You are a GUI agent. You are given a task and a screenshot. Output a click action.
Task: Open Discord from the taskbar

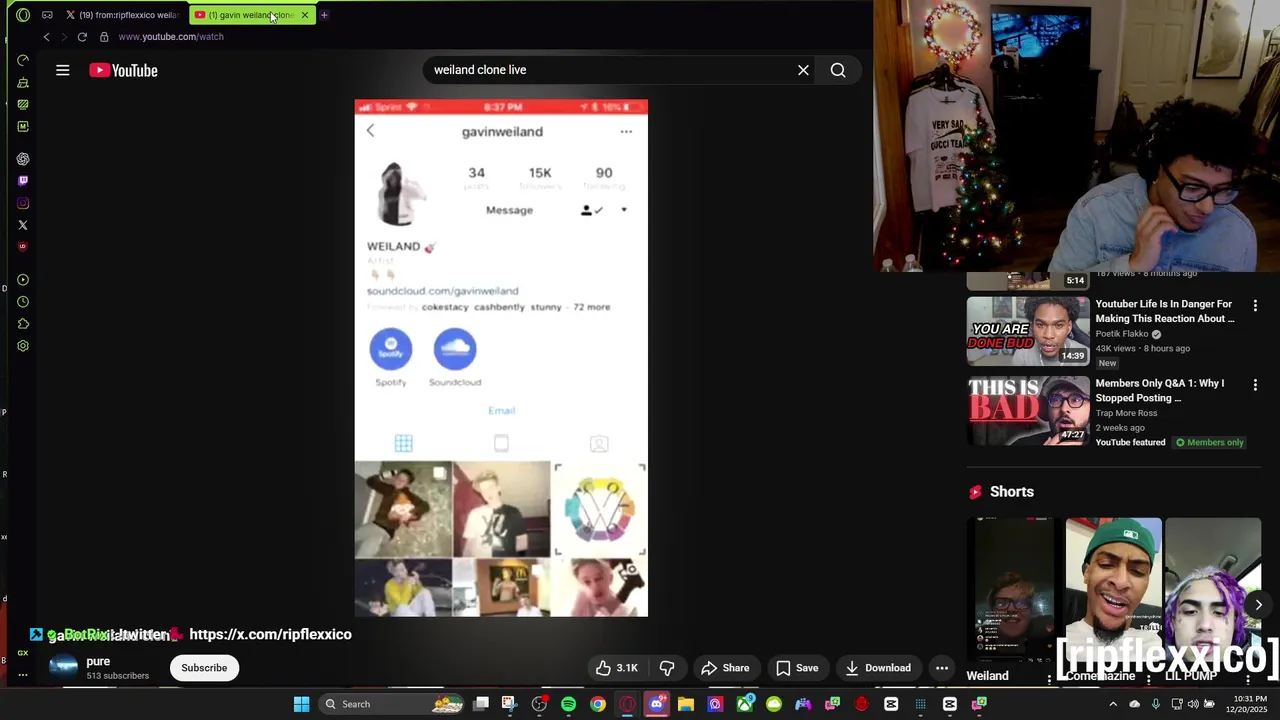[x=656, y=704]
